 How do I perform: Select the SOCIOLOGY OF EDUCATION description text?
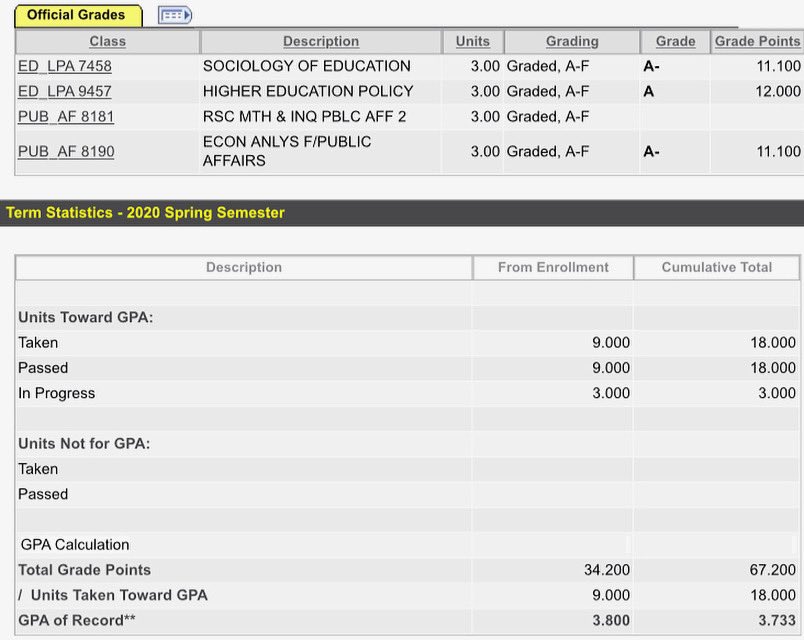307,66
